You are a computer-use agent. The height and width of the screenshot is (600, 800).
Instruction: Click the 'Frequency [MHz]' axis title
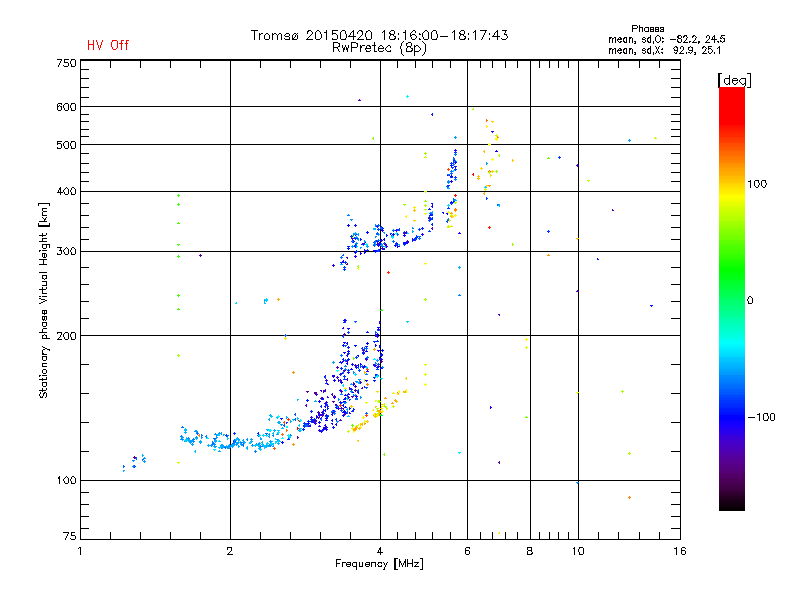[379, 564]
